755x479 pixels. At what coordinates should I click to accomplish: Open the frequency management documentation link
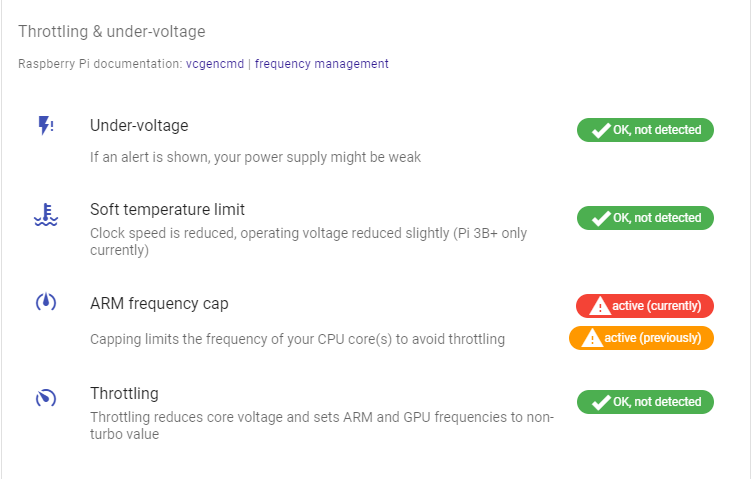pos(322,64)
